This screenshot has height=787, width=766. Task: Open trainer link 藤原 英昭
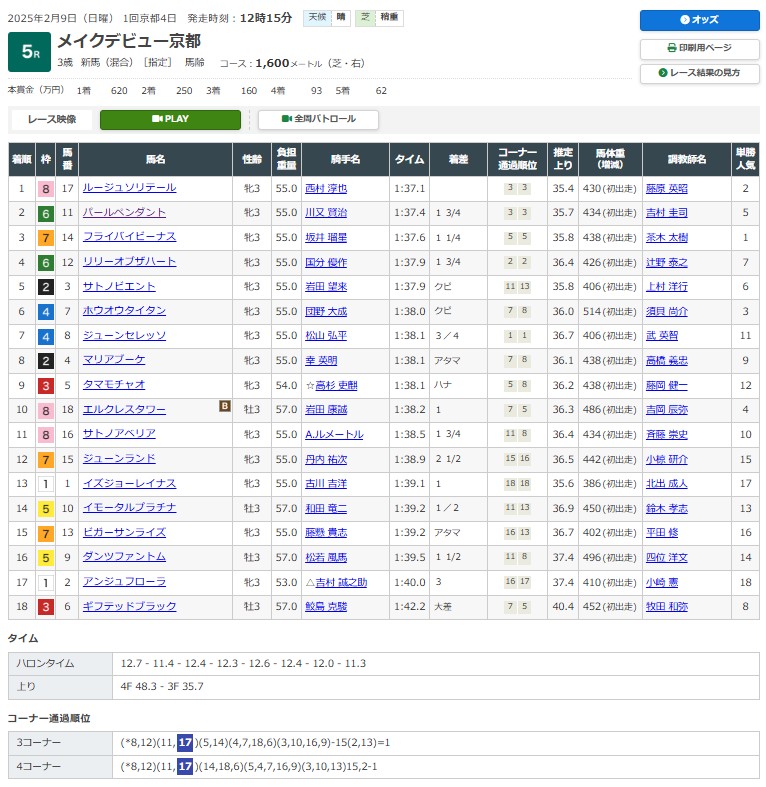tap(667, 188)
